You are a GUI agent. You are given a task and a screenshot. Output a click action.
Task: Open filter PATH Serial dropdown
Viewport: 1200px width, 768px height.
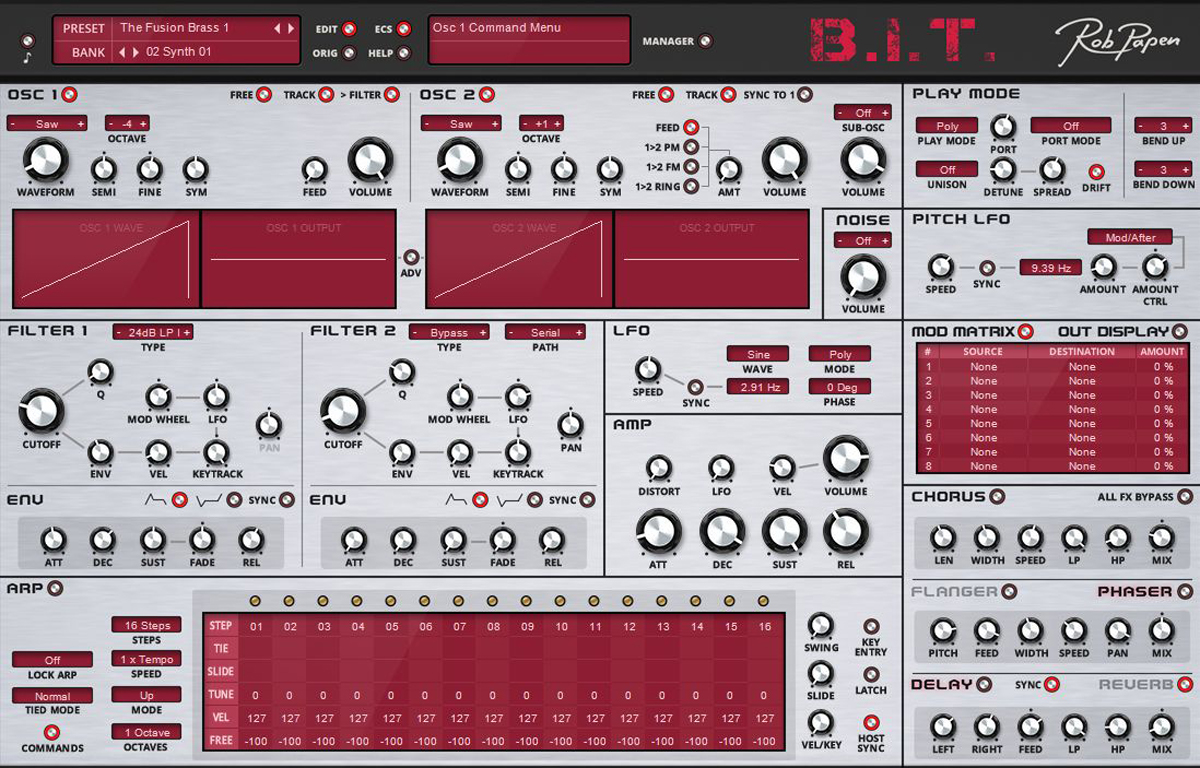coord(545,332)
